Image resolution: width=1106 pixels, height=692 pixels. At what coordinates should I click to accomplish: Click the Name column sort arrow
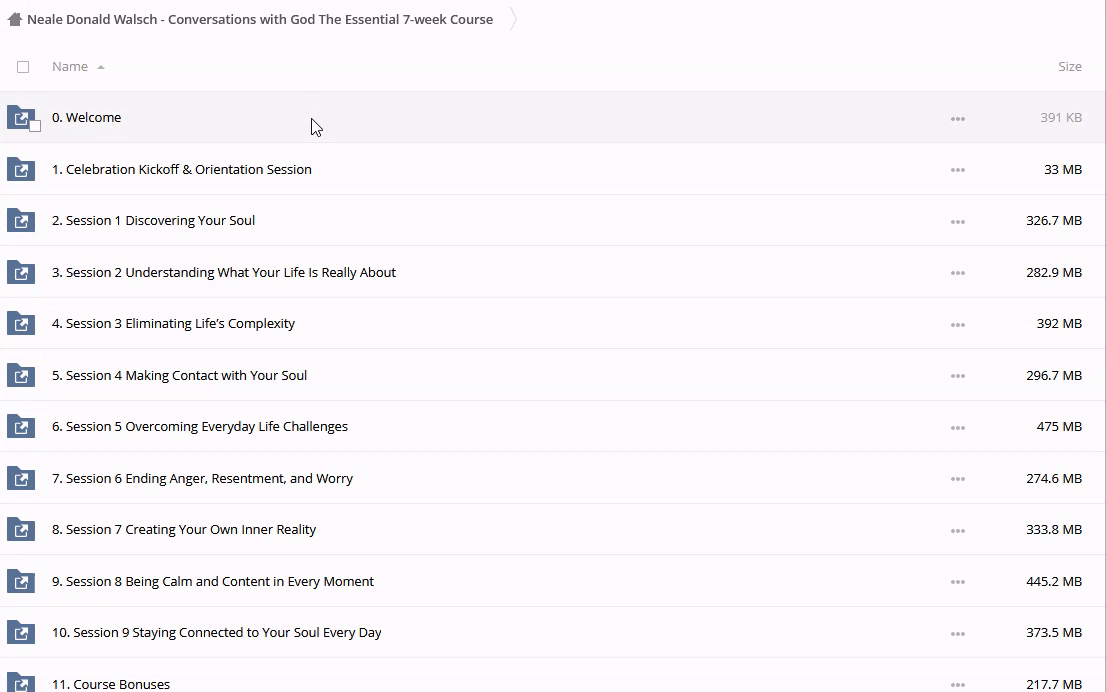[x=101, y=67]
